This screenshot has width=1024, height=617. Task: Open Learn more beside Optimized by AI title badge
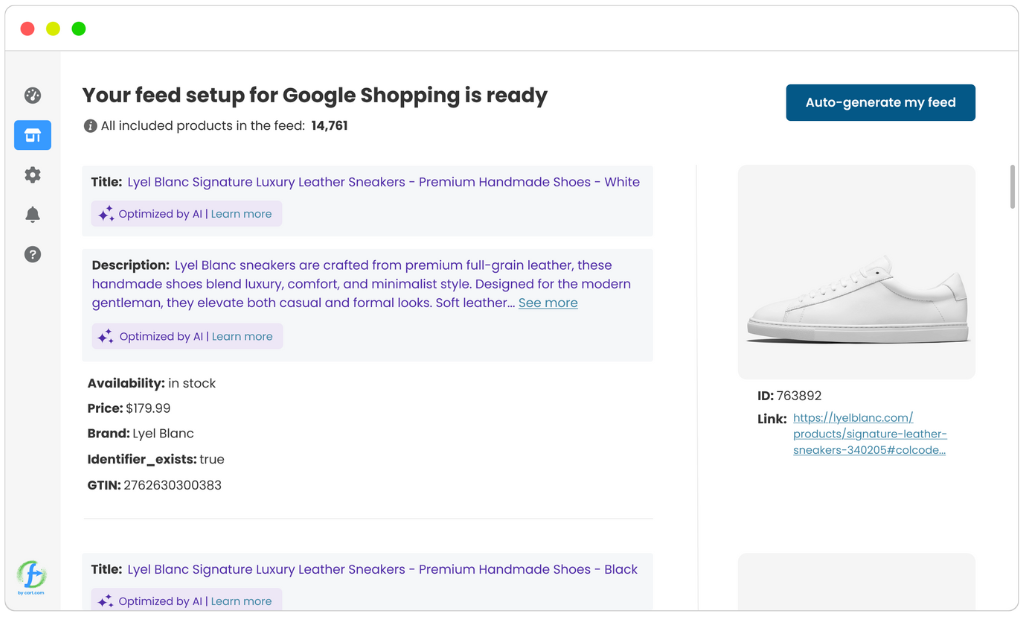(241, 213)
